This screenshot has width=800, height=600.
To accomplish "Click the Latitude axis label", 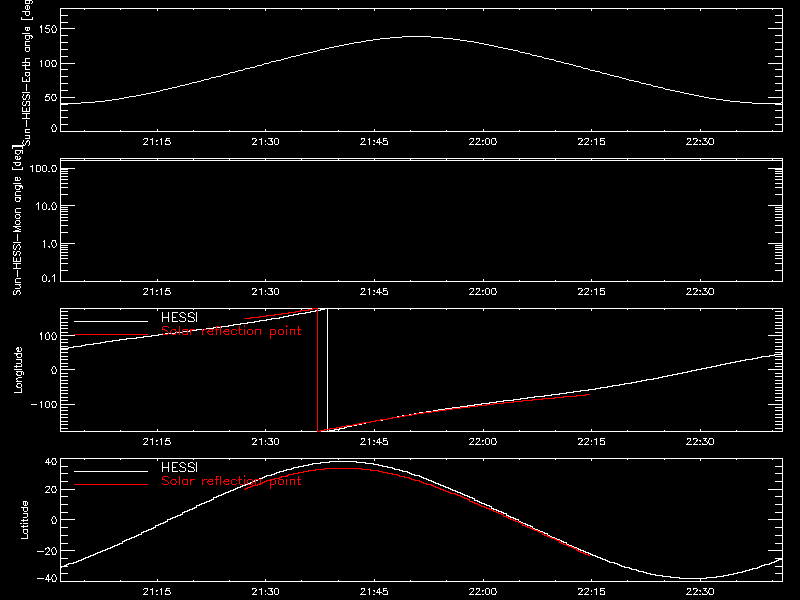I will click(x=24, y=520).
